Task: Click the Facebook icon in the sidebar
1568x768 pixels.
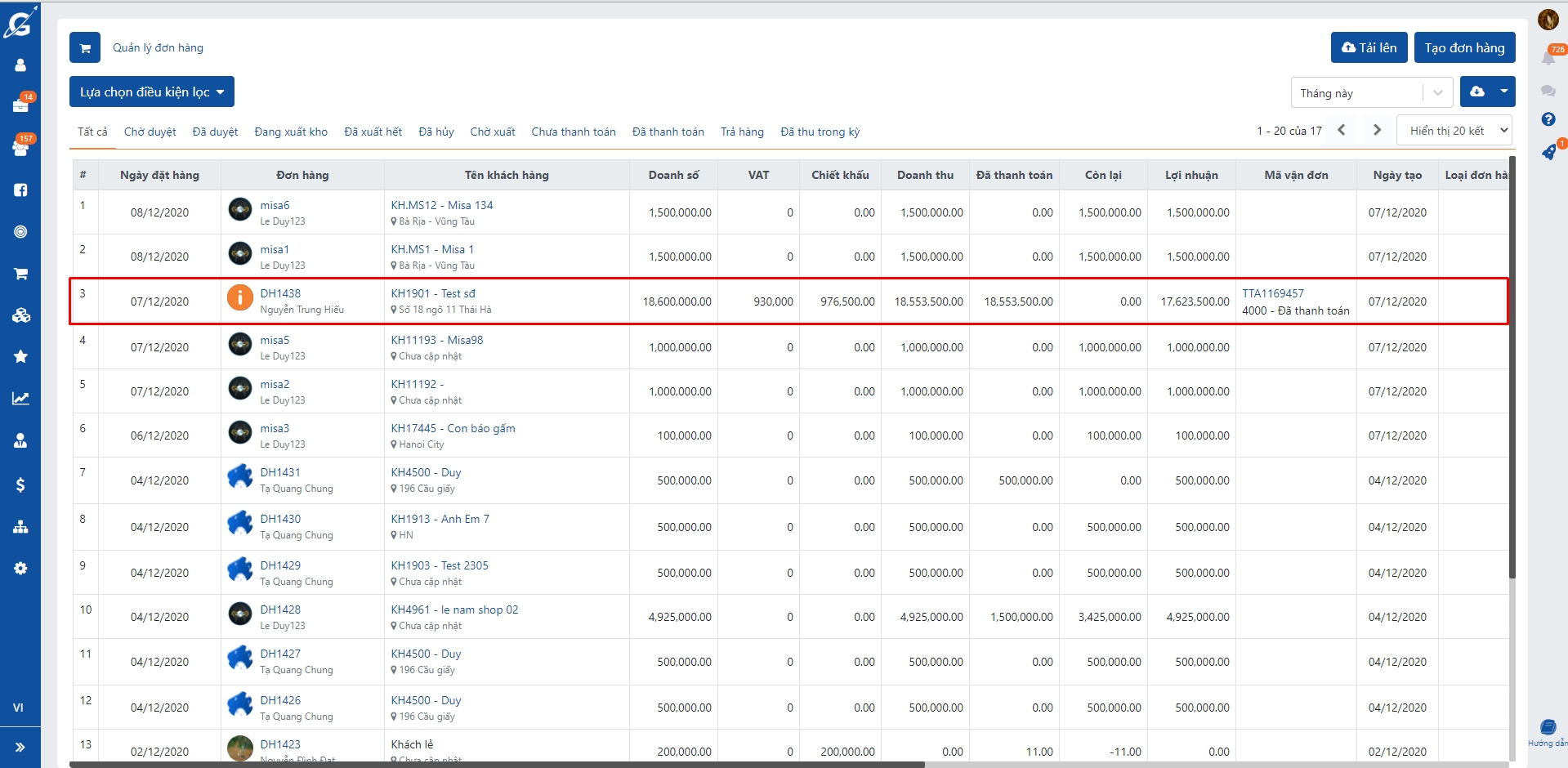Action: coord(20,190)
